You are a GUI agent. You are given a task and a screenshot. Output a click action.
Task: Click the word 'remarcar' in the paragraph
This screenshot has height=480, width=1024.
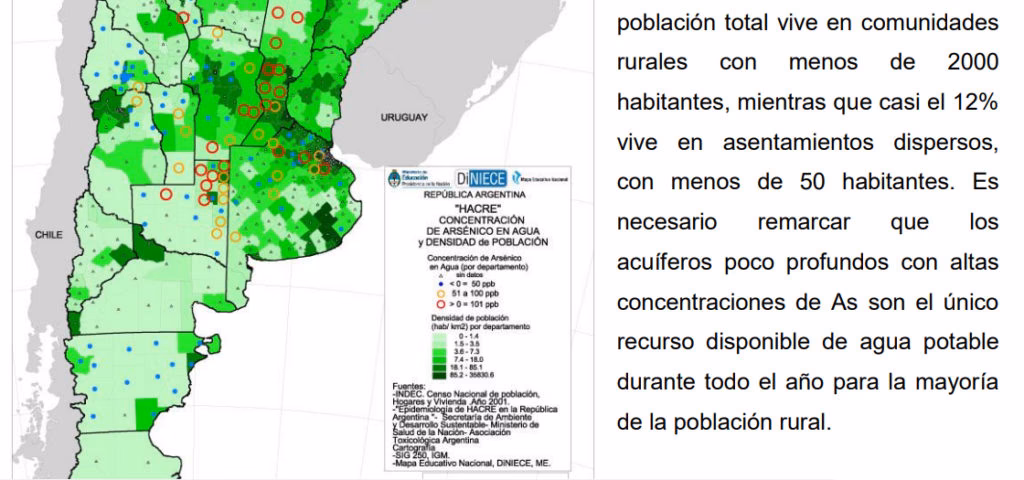tap(804, 222)
